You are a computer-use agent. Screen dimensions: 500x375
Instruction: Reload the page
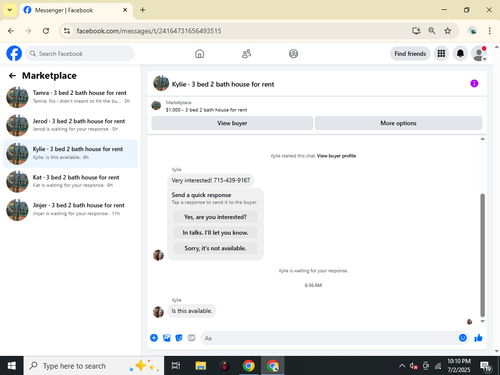point(46,31)
